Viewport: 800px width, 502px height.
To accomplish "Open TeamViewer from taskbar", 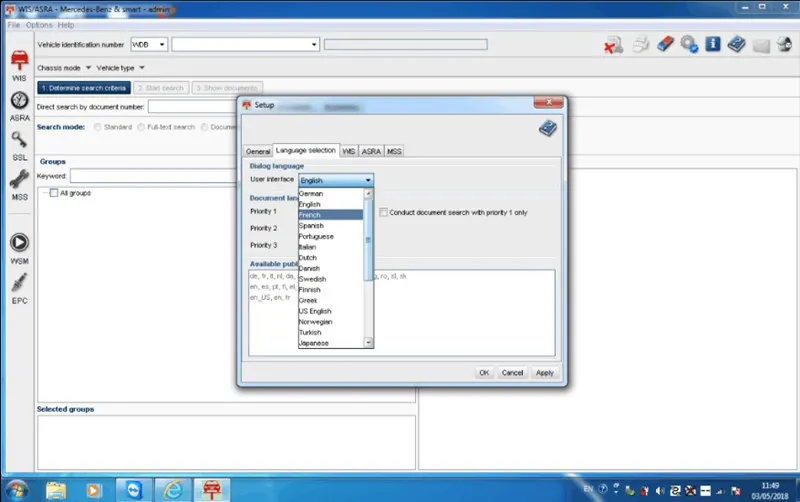I will (x=134, y=490).
